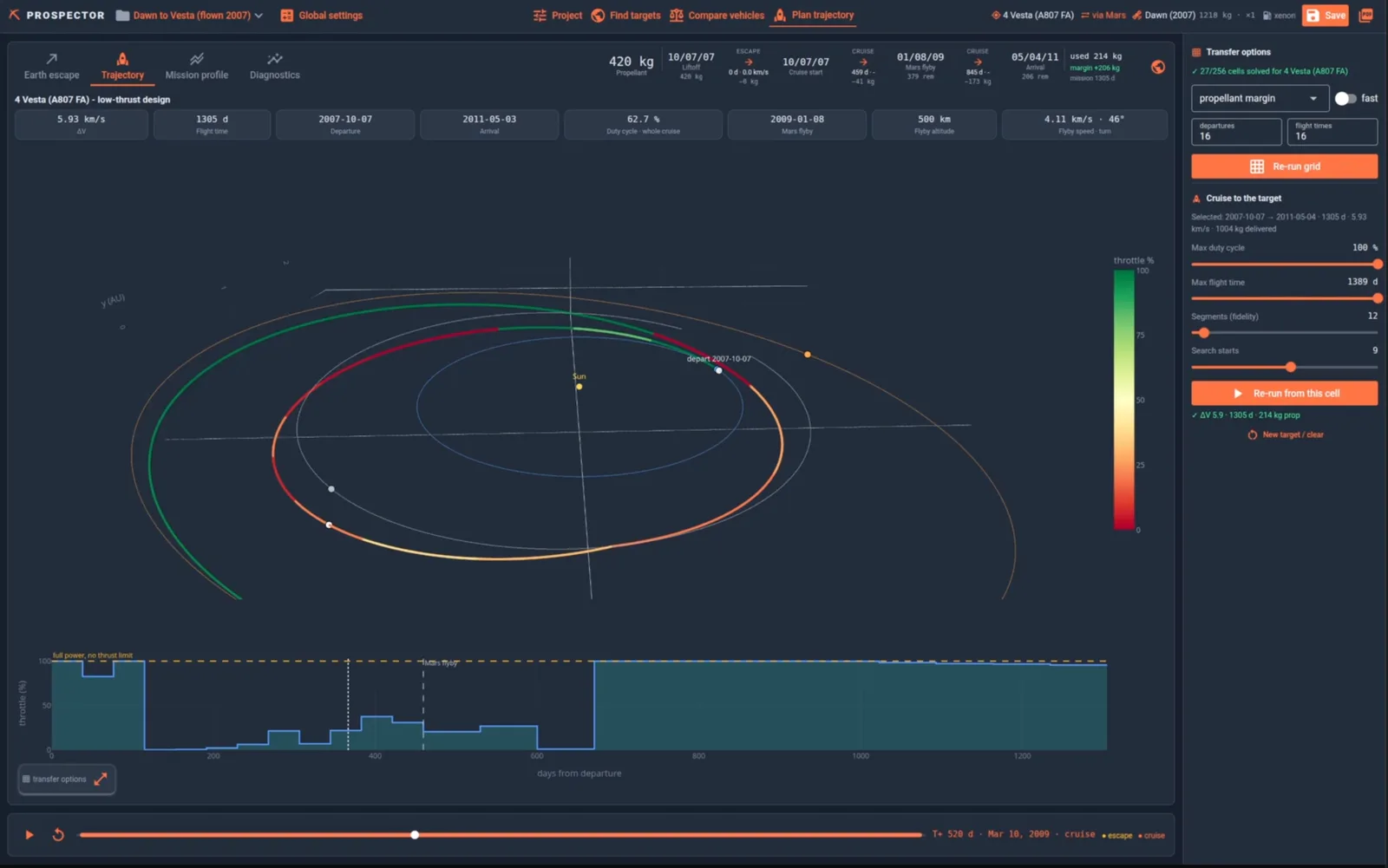1388x868 pixels.
Task: Click the 62.7 % duty cycle card
Action: tap(643, 124)
